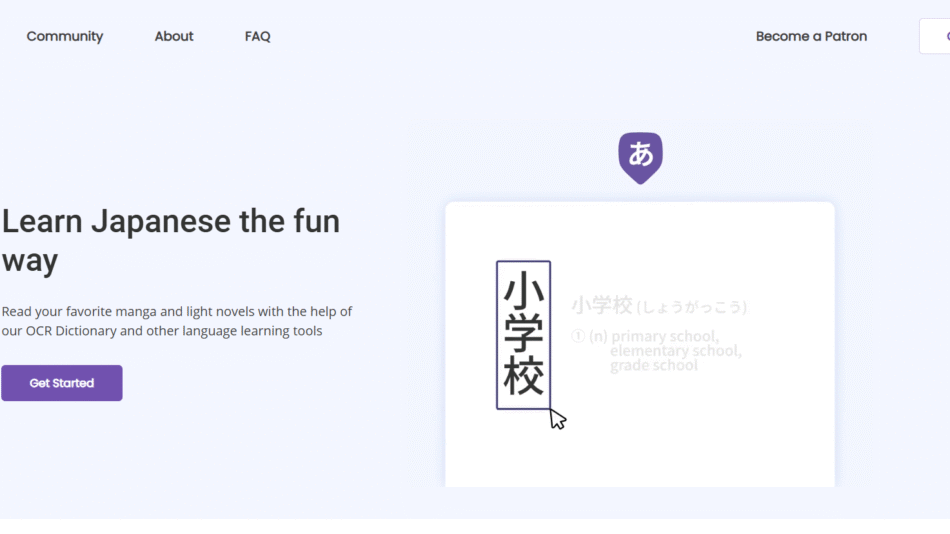Click the 学 character in the kanji box

point(523,335)
